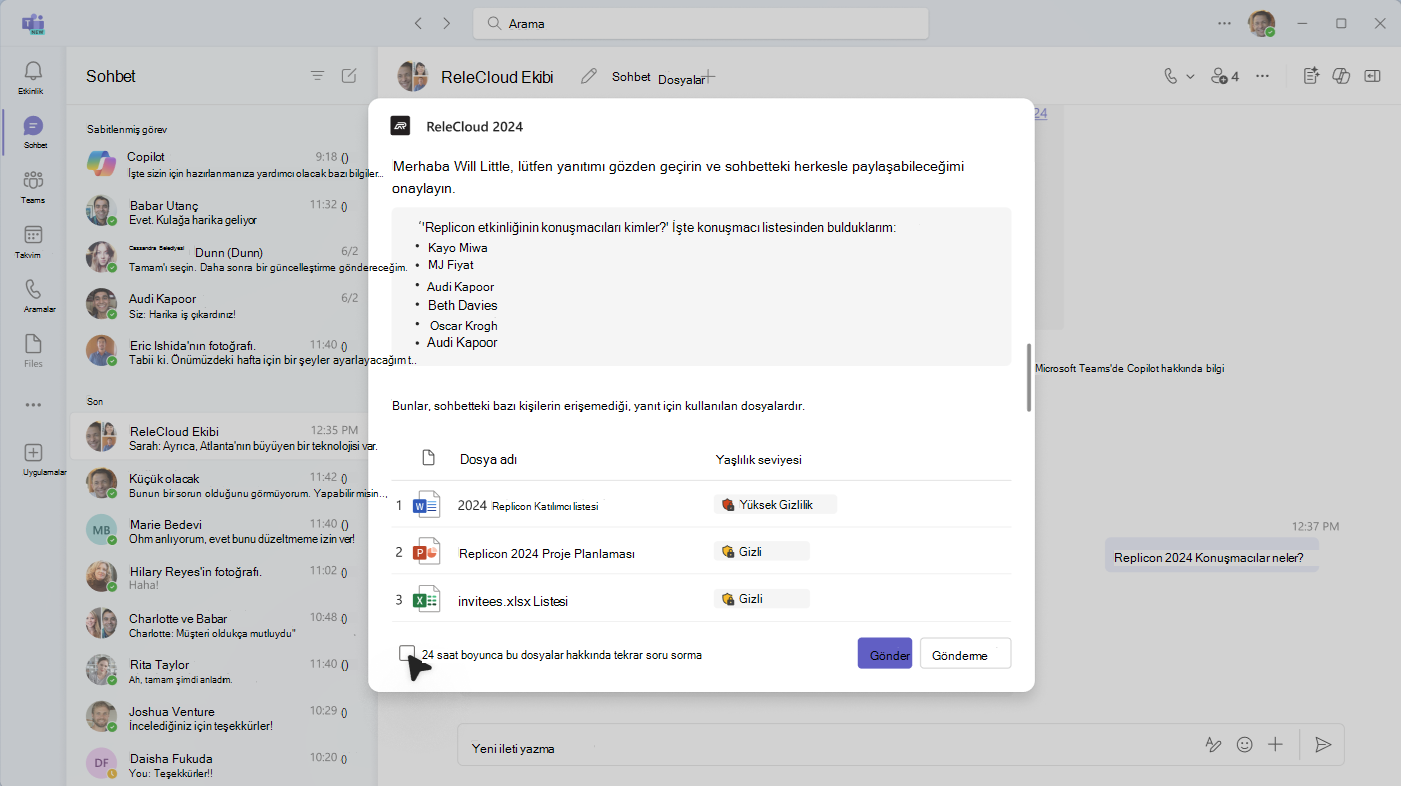
Task: Start a new chat with compose icon
Action: tap(349, 75)
